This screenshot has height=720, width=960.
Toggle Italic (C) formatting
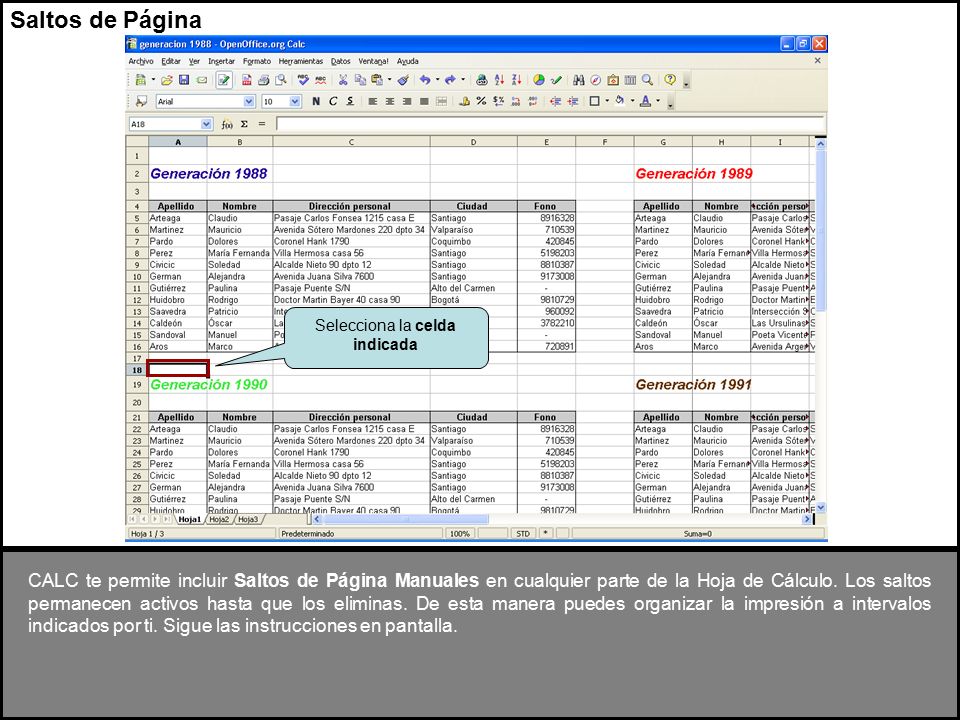(x=333, y=102)
